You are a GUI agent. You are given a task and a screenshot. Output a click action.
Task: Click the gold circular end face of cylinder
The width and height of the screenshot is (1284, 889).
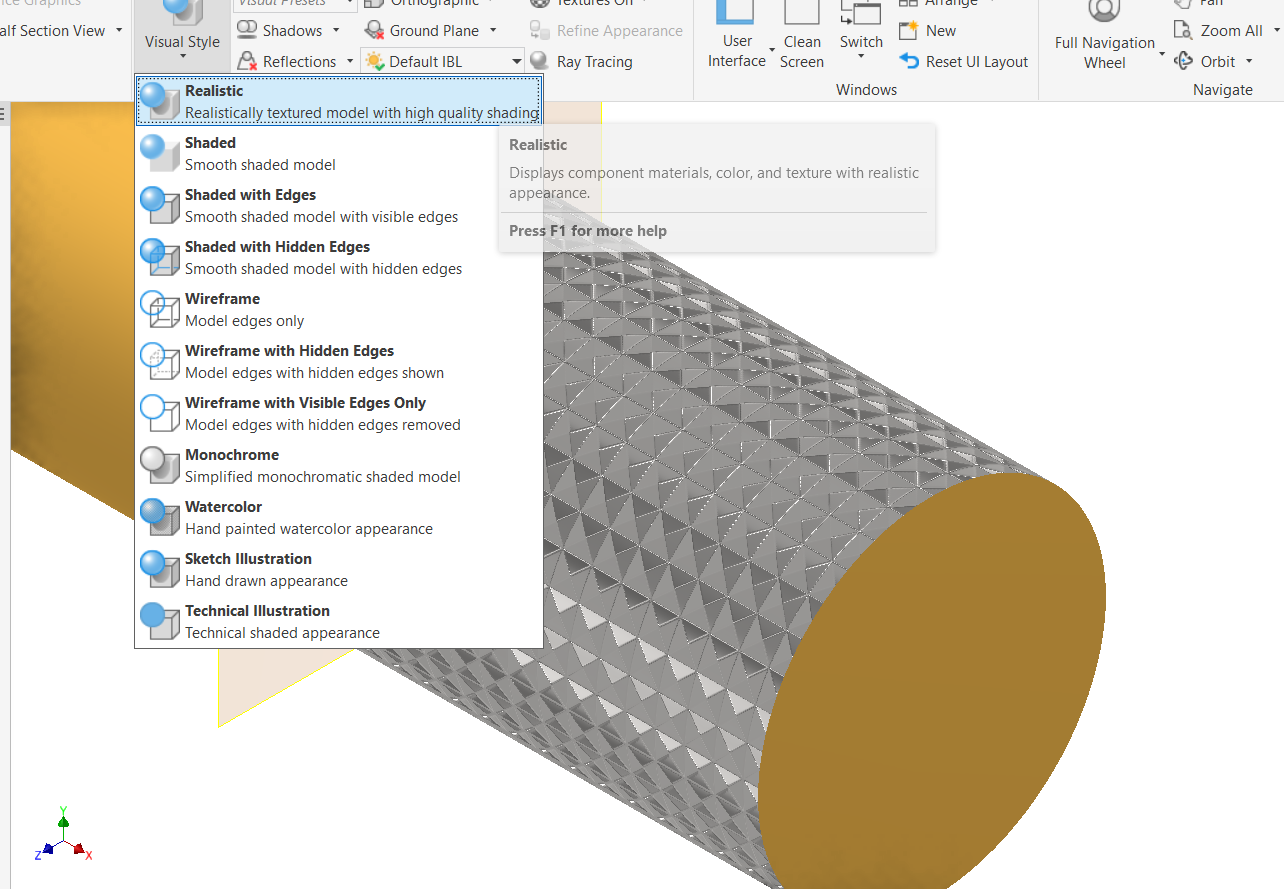coord(932,680)
